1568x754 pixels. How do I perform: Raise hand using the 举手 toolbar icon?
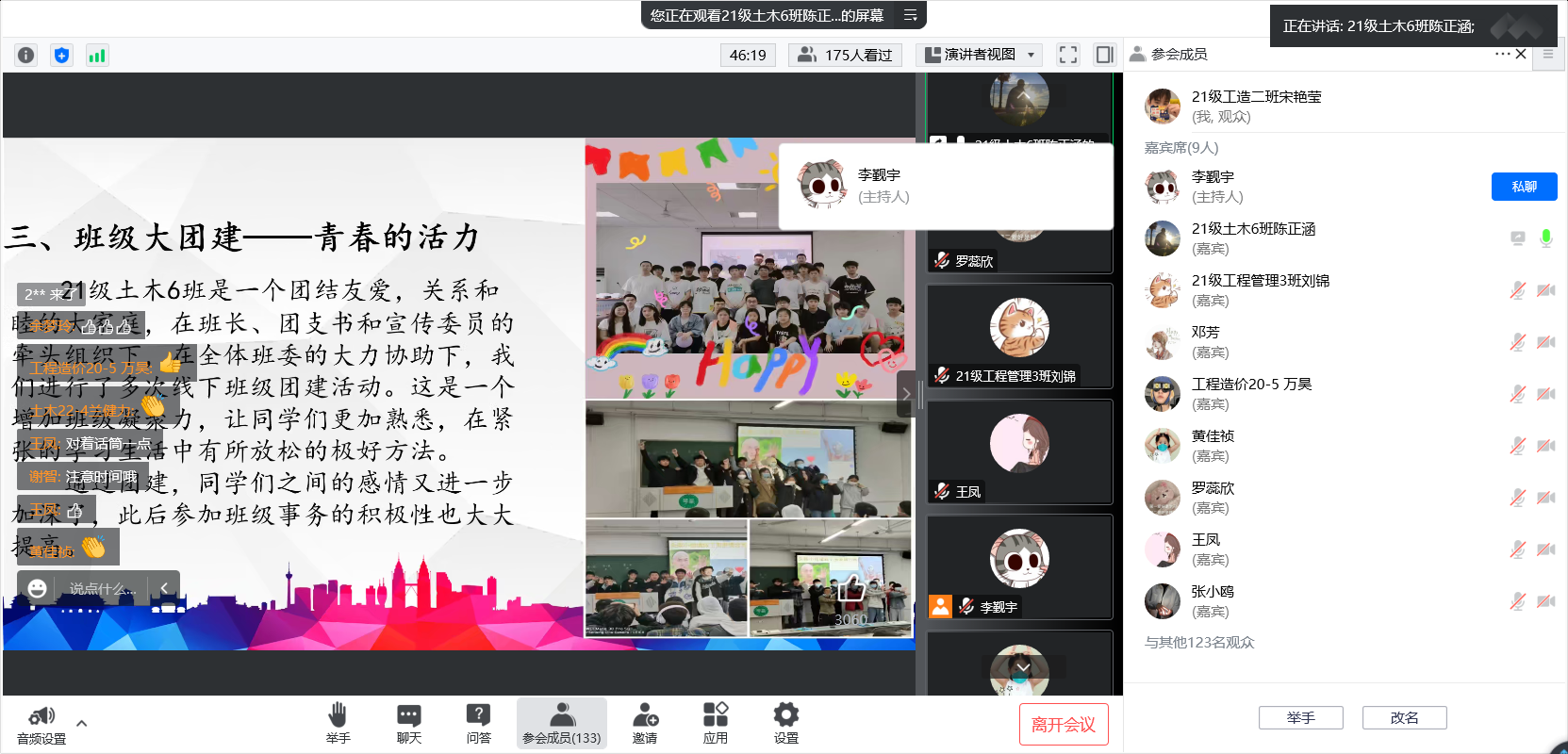tap(338, 723)
